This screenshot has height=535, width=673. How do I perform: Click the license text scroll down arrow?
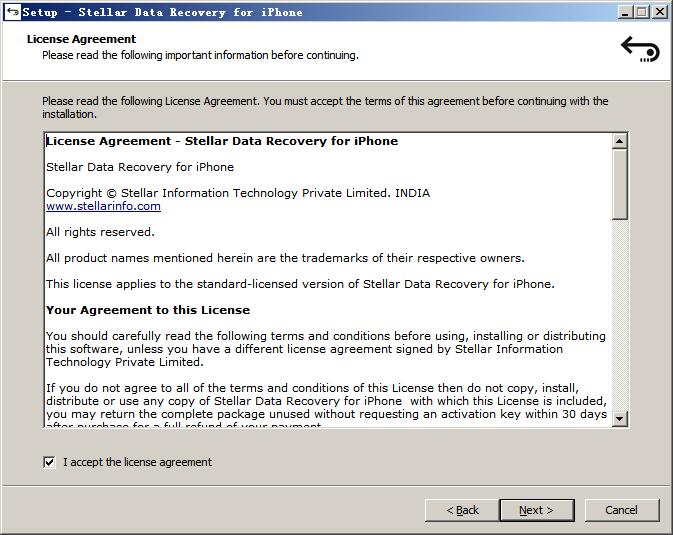(x=620, y=418)
